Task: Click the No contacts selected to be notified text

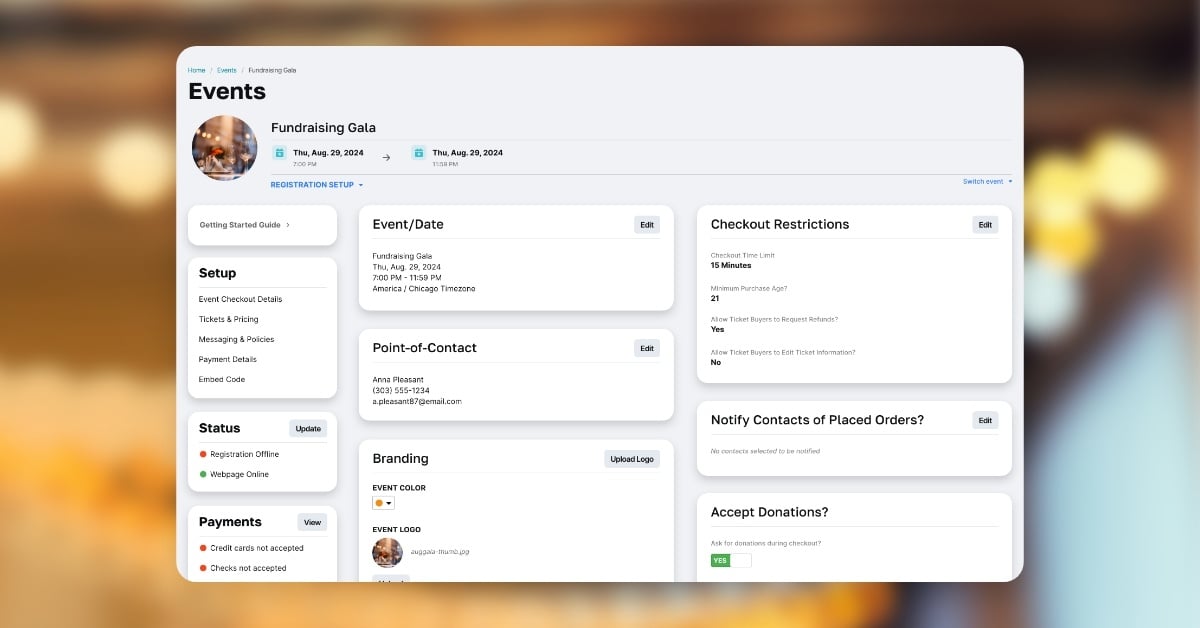Action: pyautogui.click(x=765, y=451)
